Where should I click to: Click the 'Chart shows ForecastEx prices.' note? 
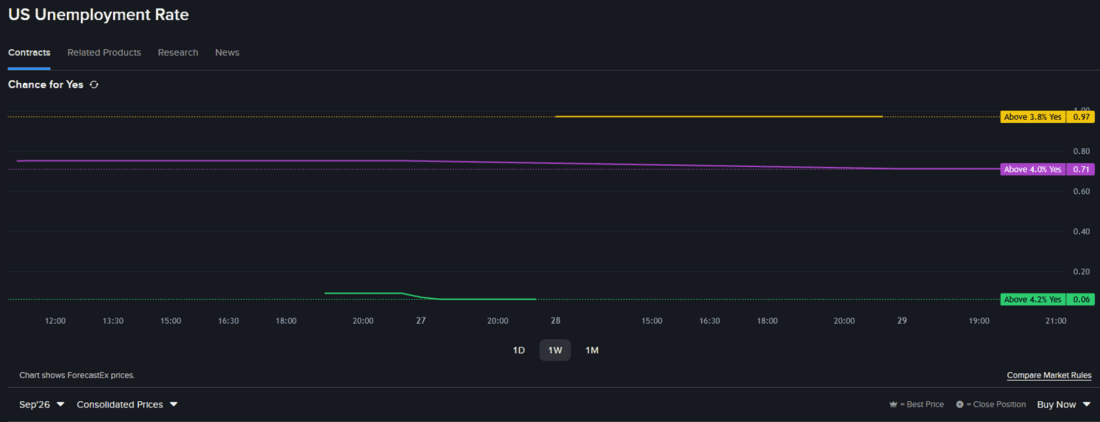77,376
